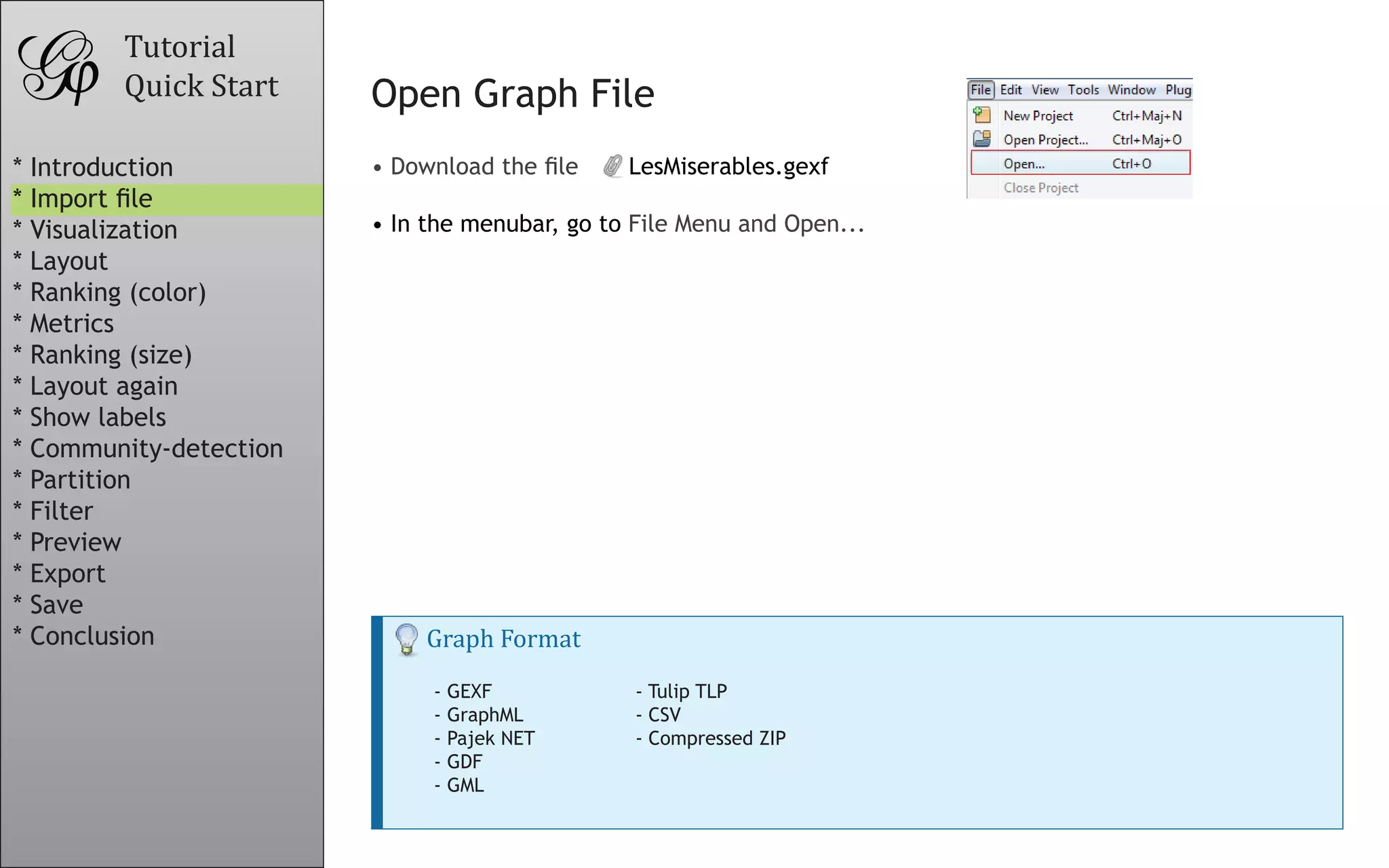Screen dimensions: 1389x868
Task: Open the Tools menu
Action: (x=1083, y=90)
